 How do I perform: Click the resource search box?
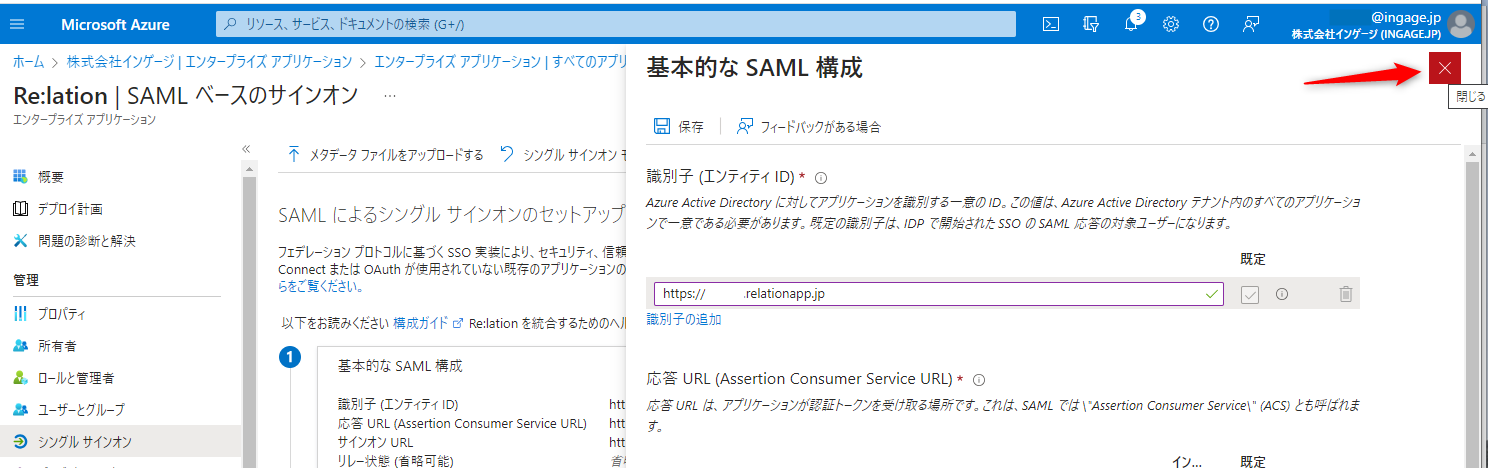(x=616, y=24)
